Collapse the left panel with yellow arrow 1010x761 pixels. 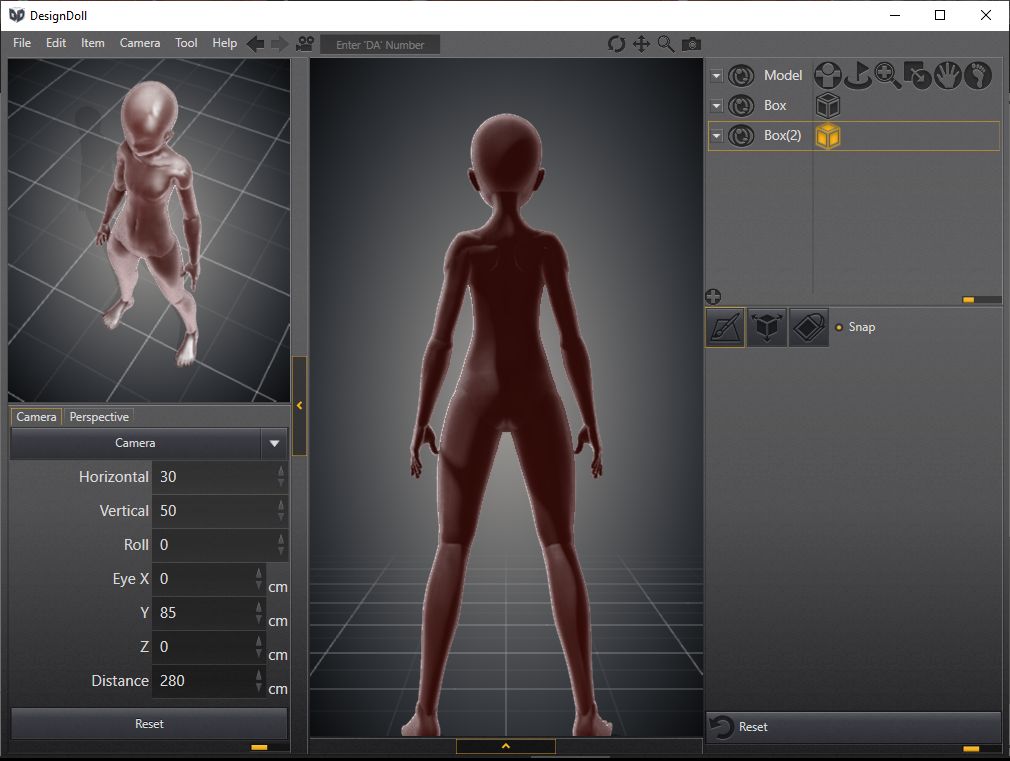pyautogui.click(x=300, y=405)
